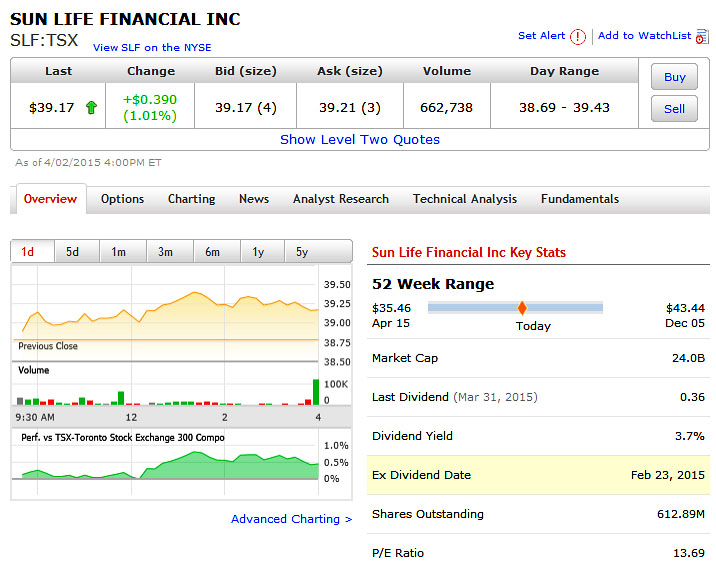Open Set Alert link

542,36
